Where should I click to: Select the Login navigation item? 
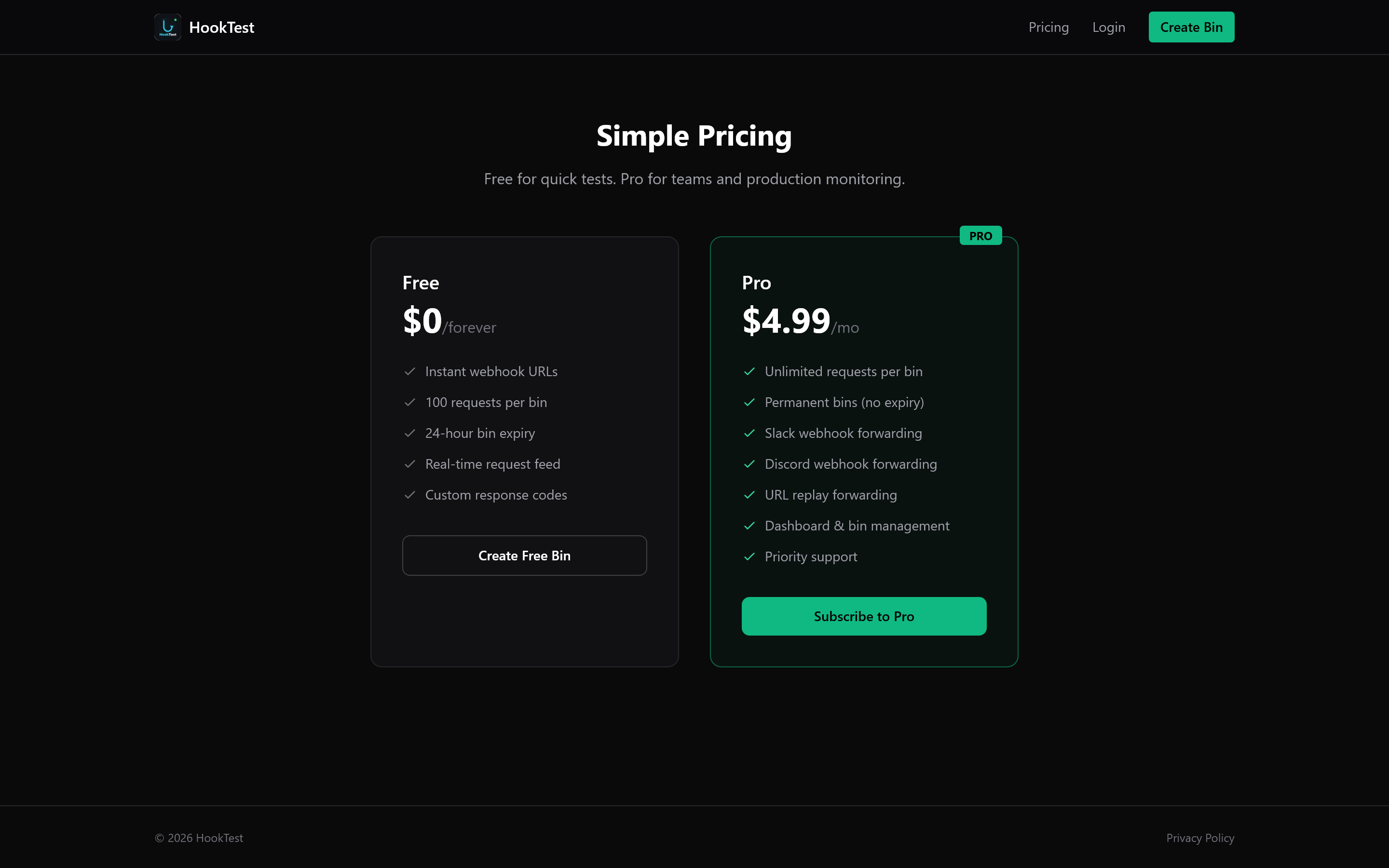tap(1108, 27)
